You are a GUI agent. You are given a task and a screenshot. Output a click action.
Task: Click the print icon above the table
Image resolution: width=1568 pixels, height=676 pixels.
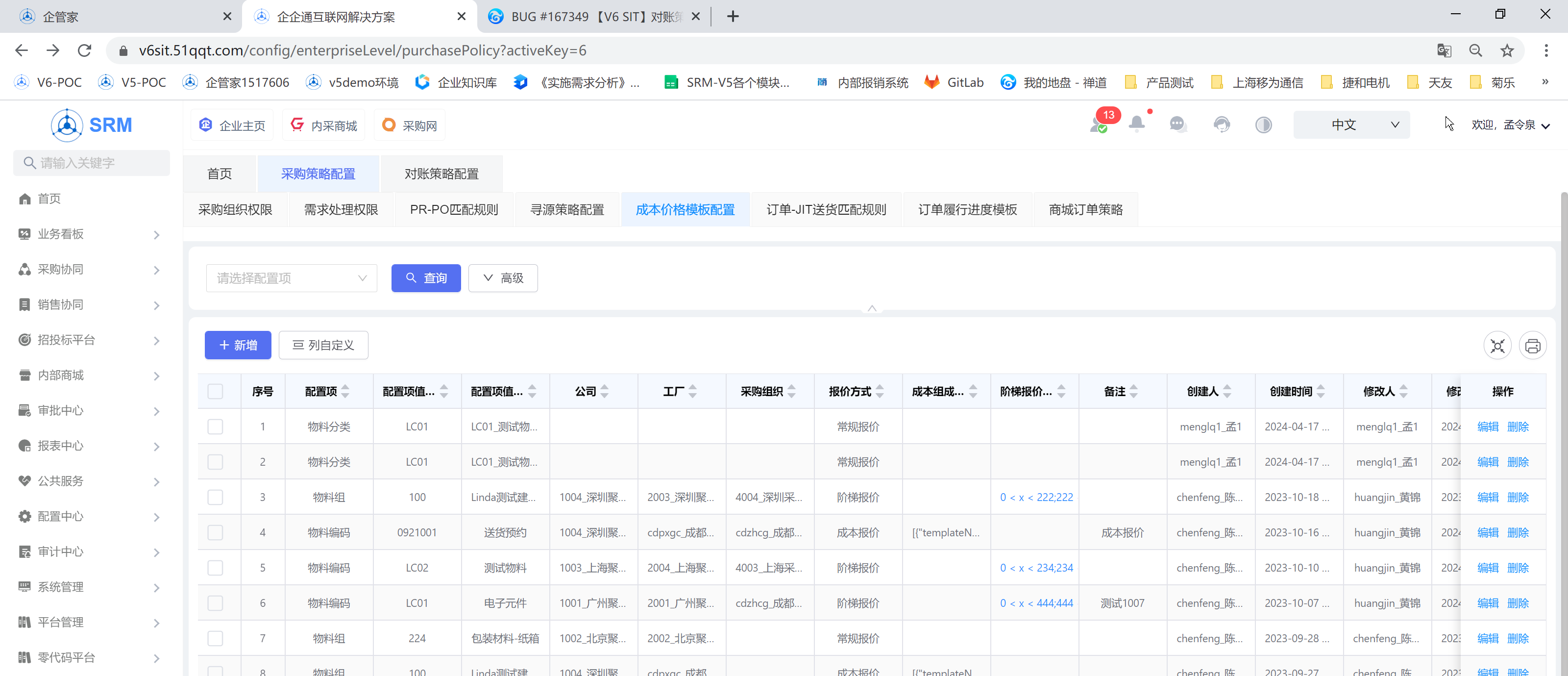tap(1533, 346)
